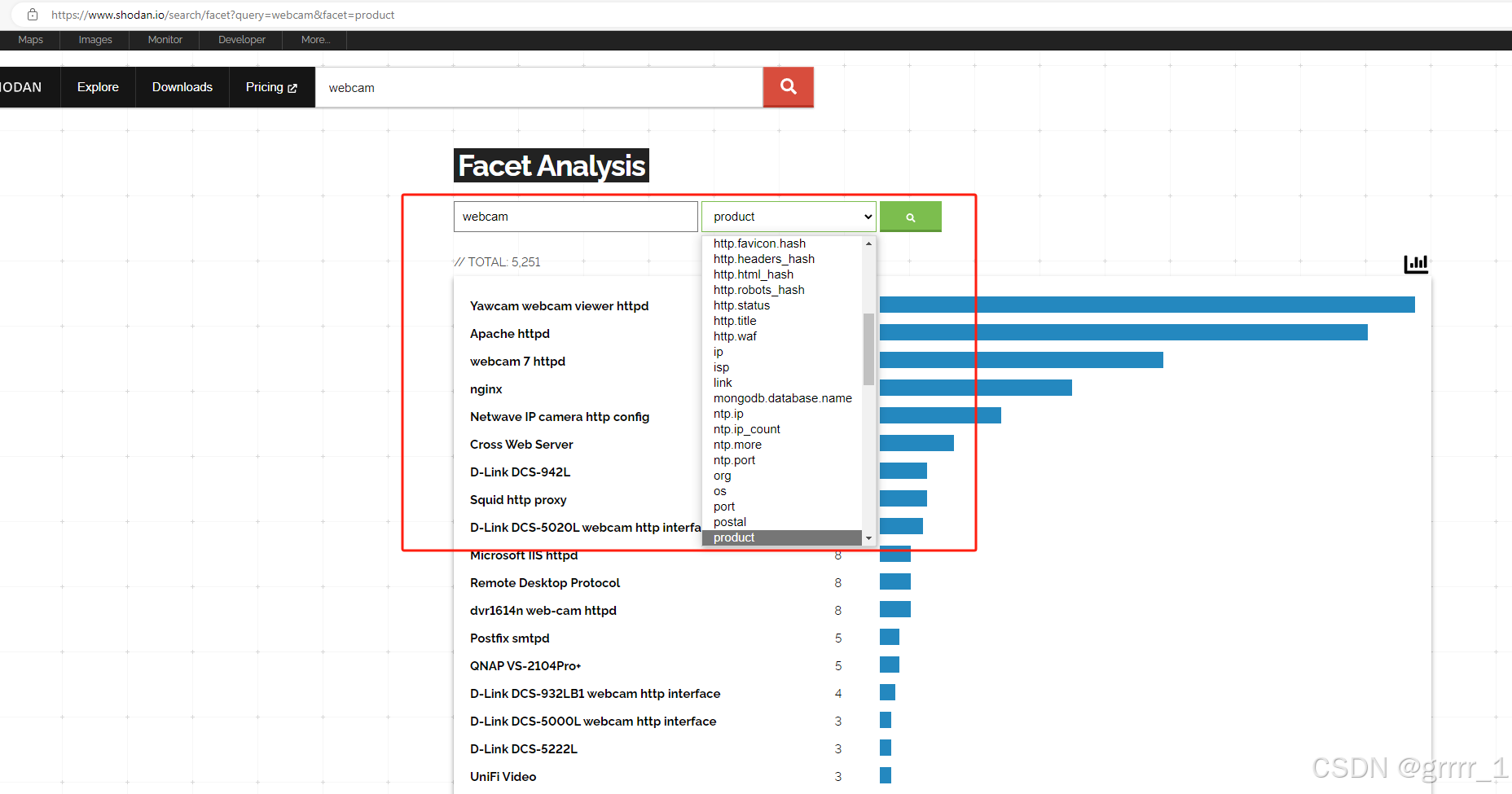Click the Pricing external link icon
Image resolution: width=1512 pixels, height=794 pixels.
coord(292,88)
